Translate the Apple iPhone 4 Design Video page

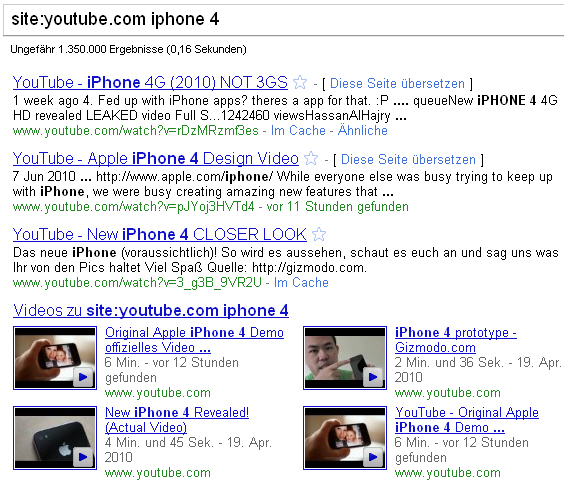pyautogui.click(x=408, y=160)
